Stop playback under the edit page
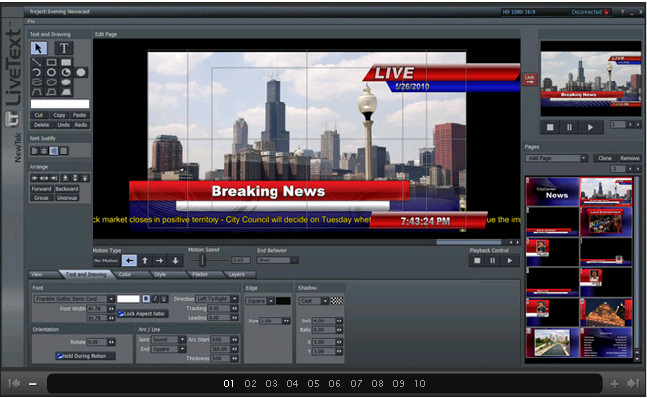Image resolution: width=647 pixels, height=398 pixels. coord(477,261)
